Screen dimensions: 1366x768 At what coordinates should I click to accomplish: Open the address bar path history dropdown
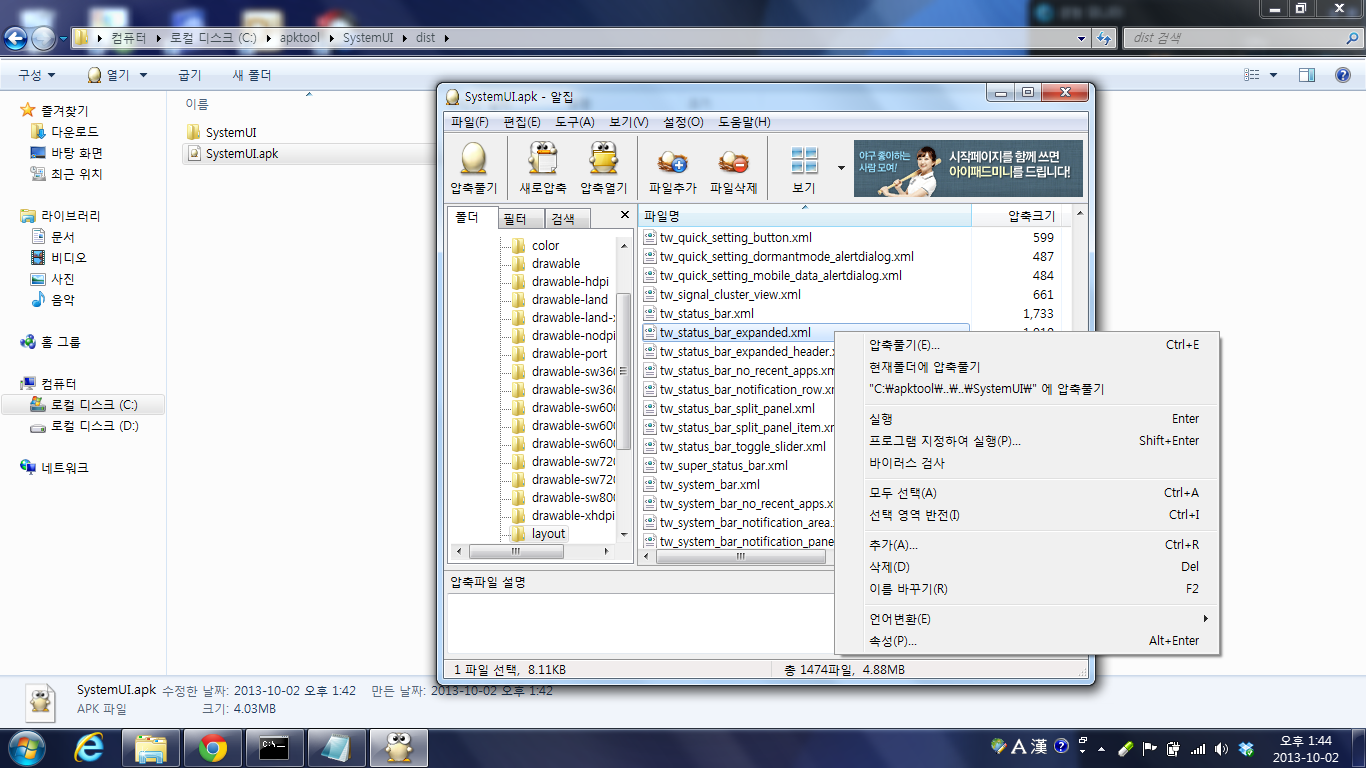coord(1082,38)
